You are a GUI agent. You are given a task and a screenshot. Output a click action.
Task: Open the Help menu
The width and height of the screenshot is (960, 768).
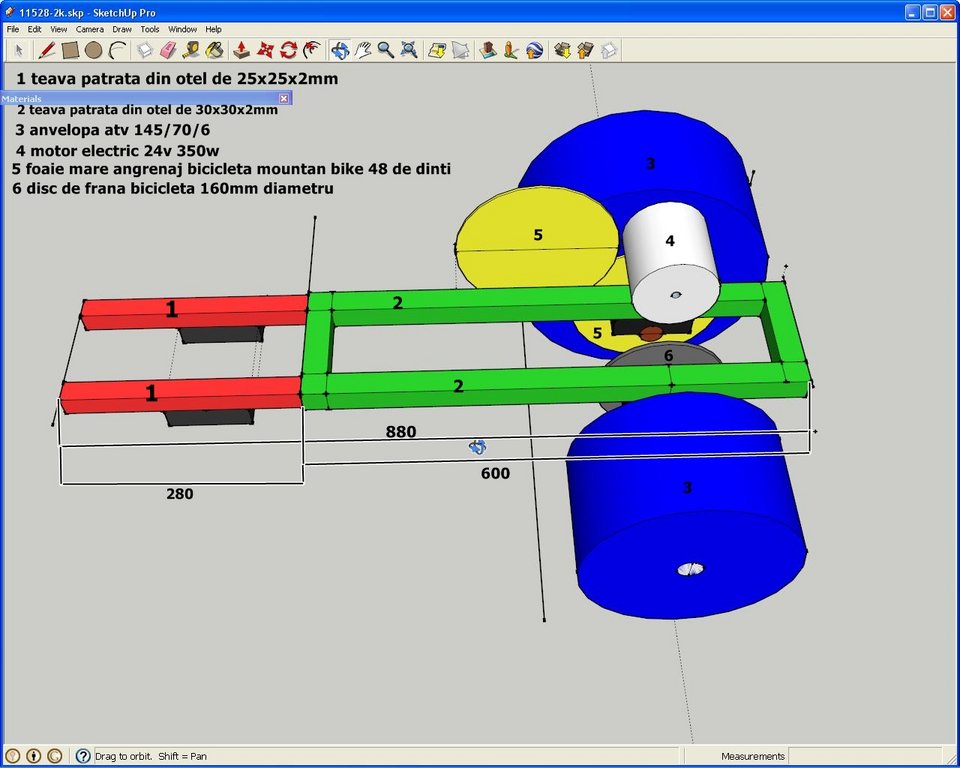[x=213, y=29]
